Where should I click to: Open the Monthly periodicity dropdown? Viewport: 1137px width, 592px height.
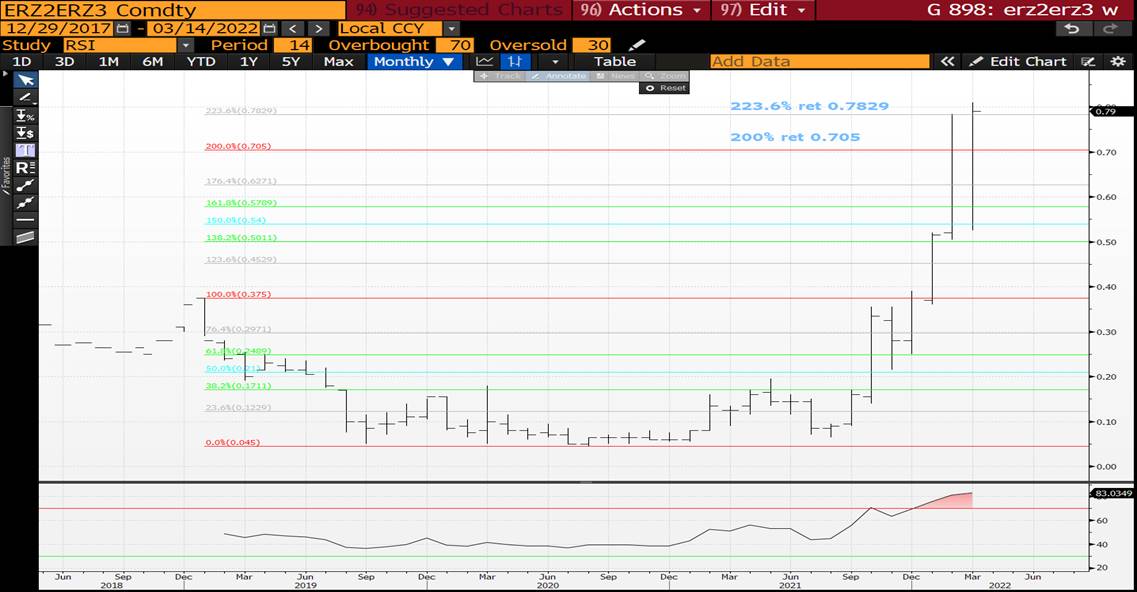pyautogui.click(x=414, y=62)
